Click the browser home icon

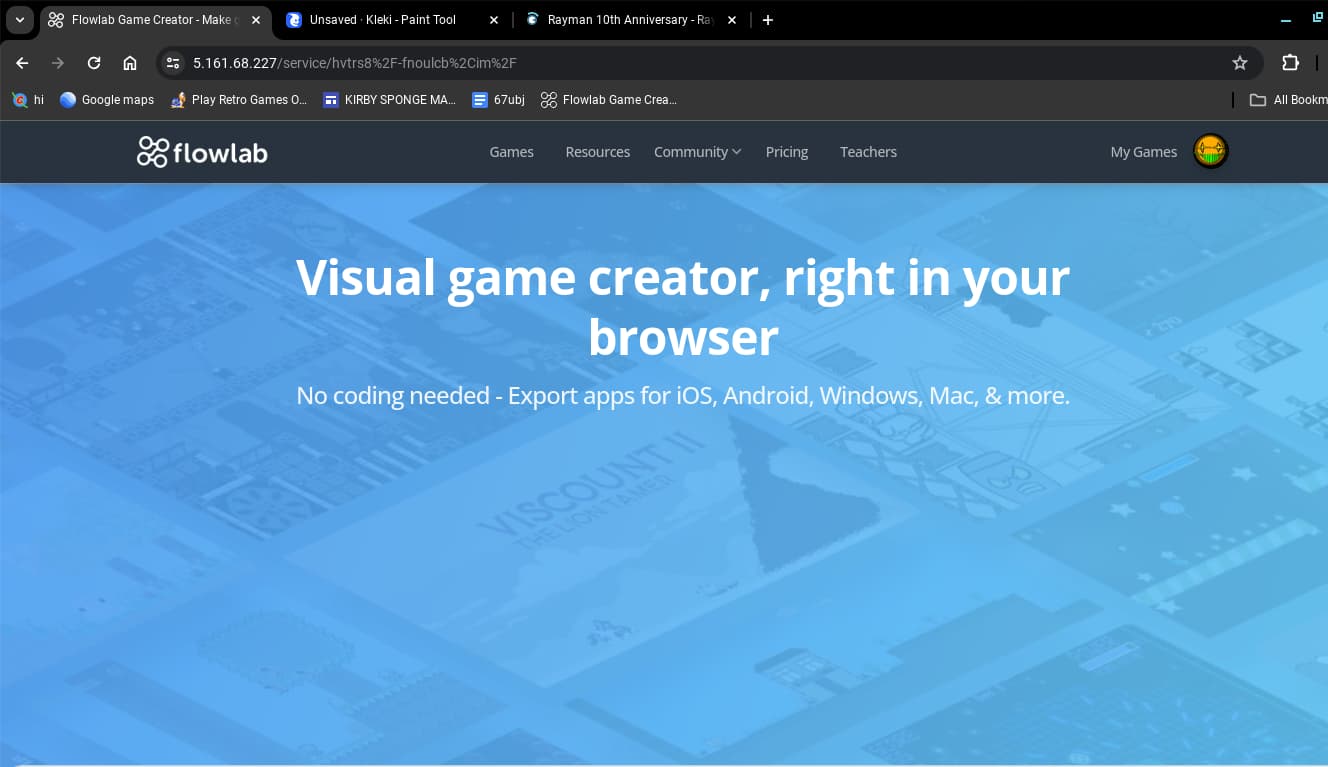click(130, 63)
